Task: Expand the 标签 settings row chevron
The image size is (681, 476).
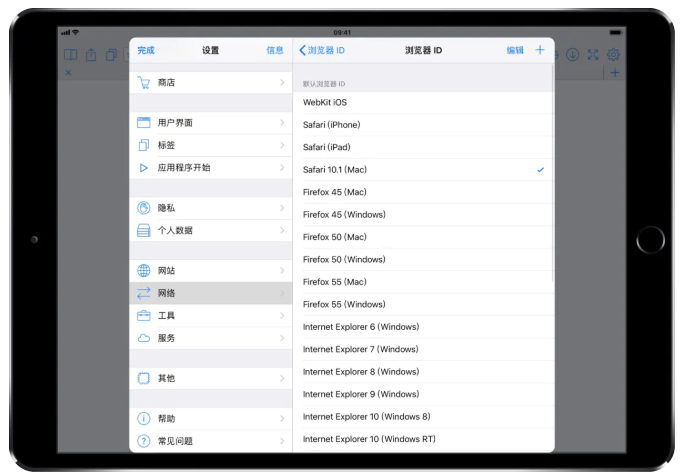Action: [x=282, y=145]
